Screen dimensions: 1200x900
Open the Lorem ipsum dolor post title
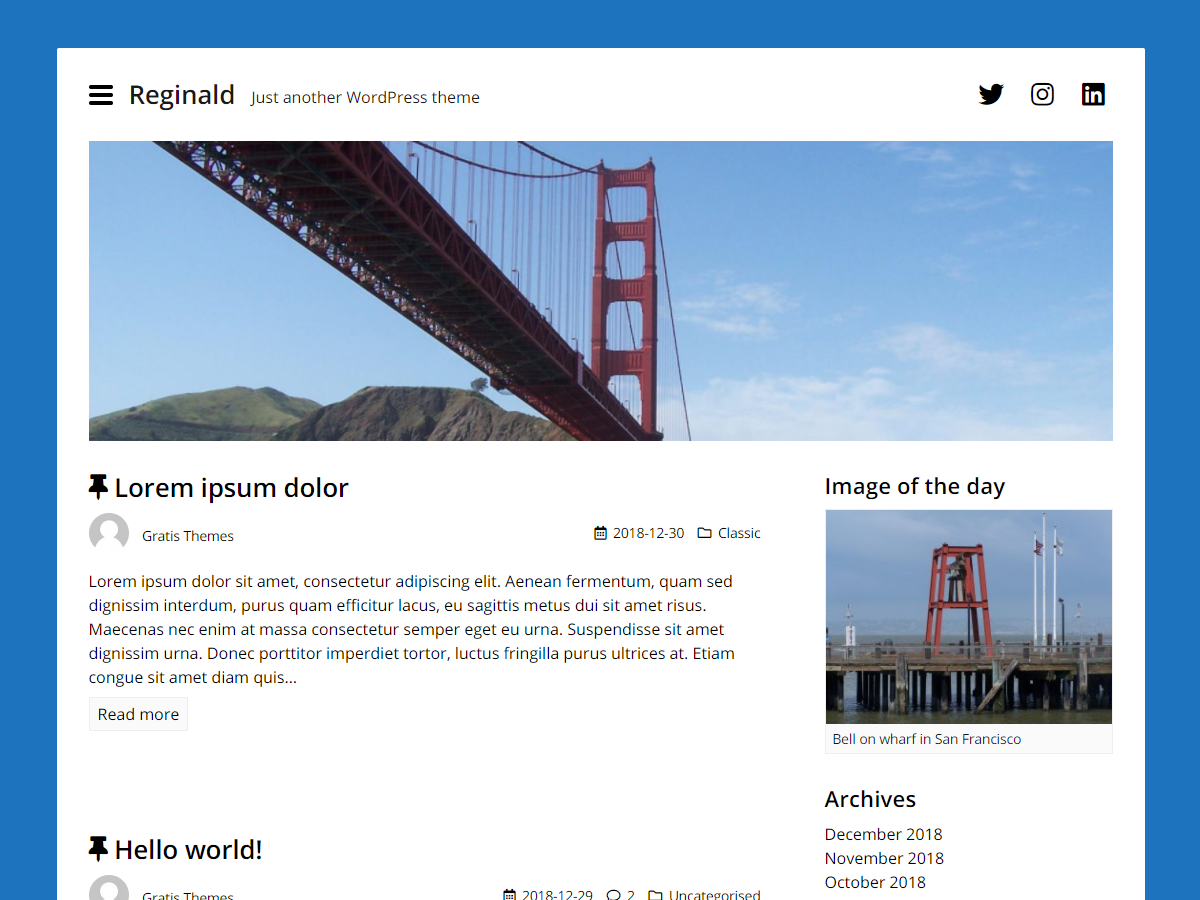coord(231,488)
